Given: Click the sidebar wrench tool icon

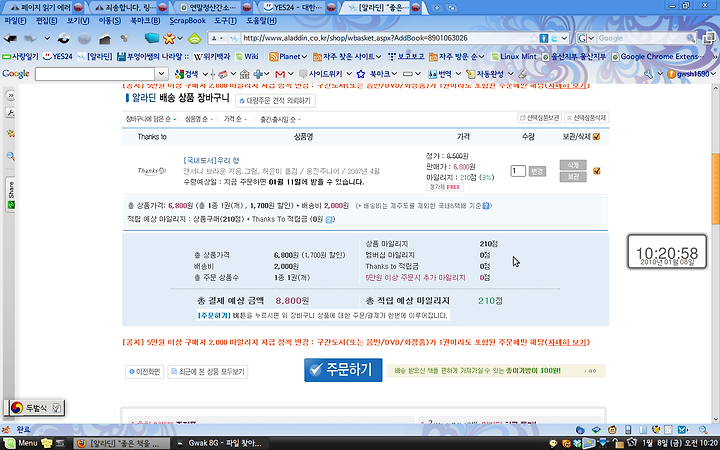Looking at the screenshot, I should point(10,112).
